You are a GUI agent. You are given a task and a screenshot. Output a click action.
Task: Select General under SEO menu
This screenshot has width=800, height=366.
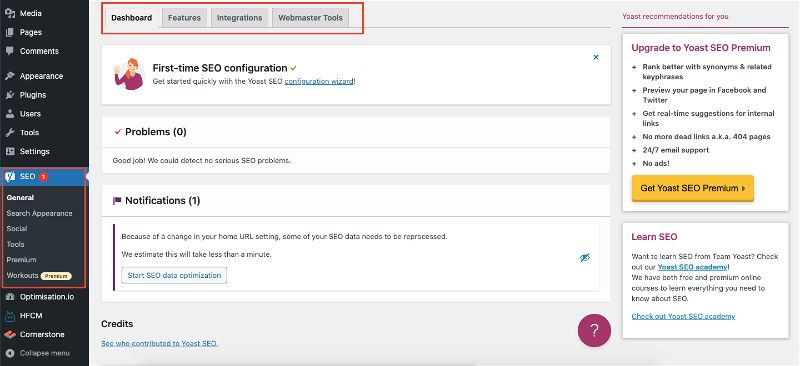[20, 198]
